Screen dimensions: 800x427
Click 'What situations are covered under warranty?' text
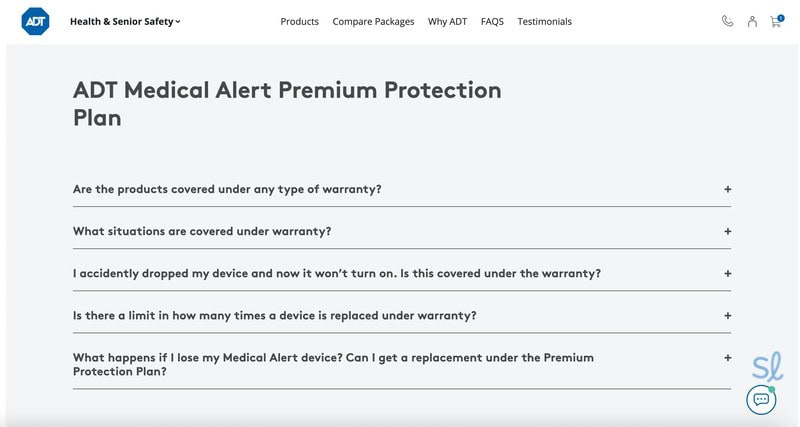point(202,231)
